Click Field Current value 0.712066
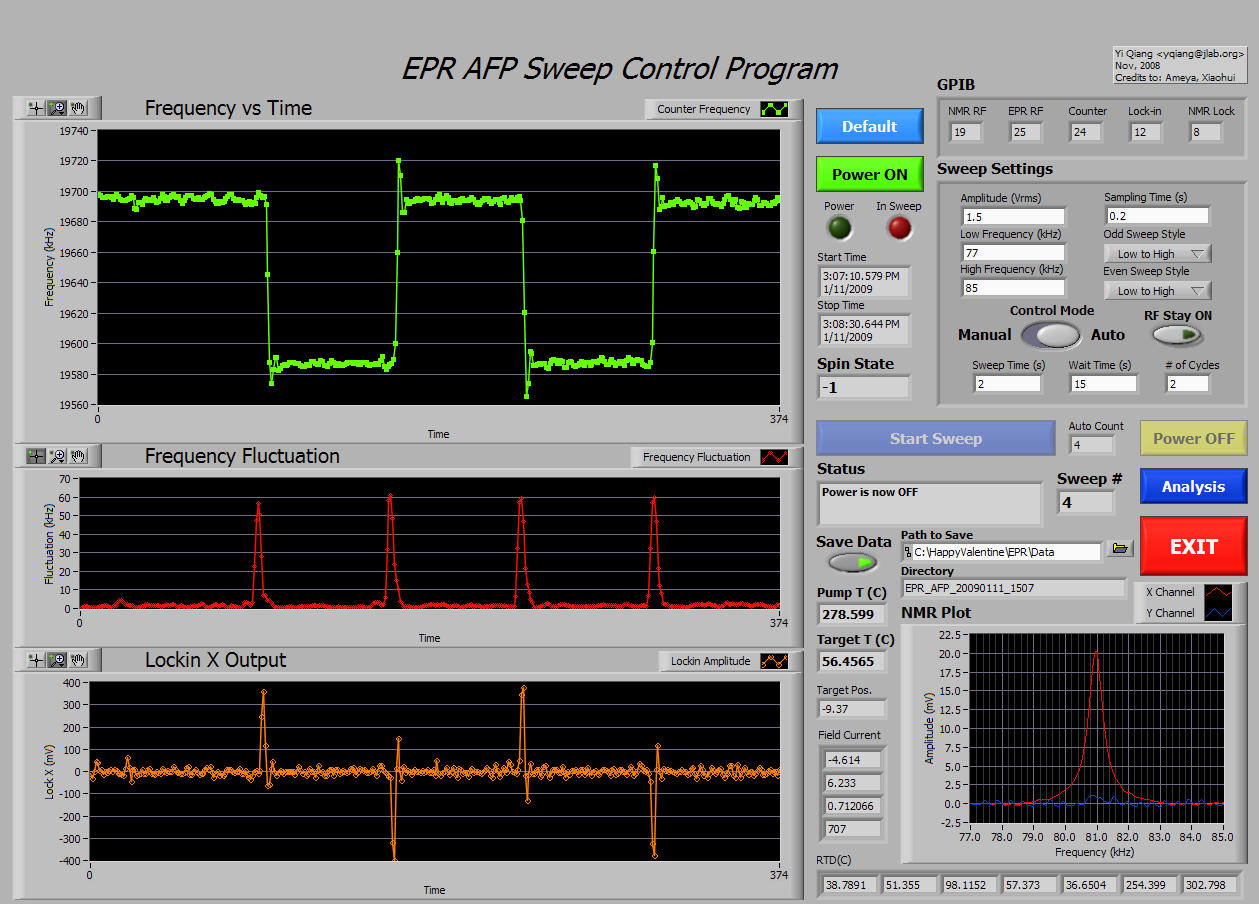Image resolution: width=1259 pixels, height=904 pixels. tap(853, 806)
